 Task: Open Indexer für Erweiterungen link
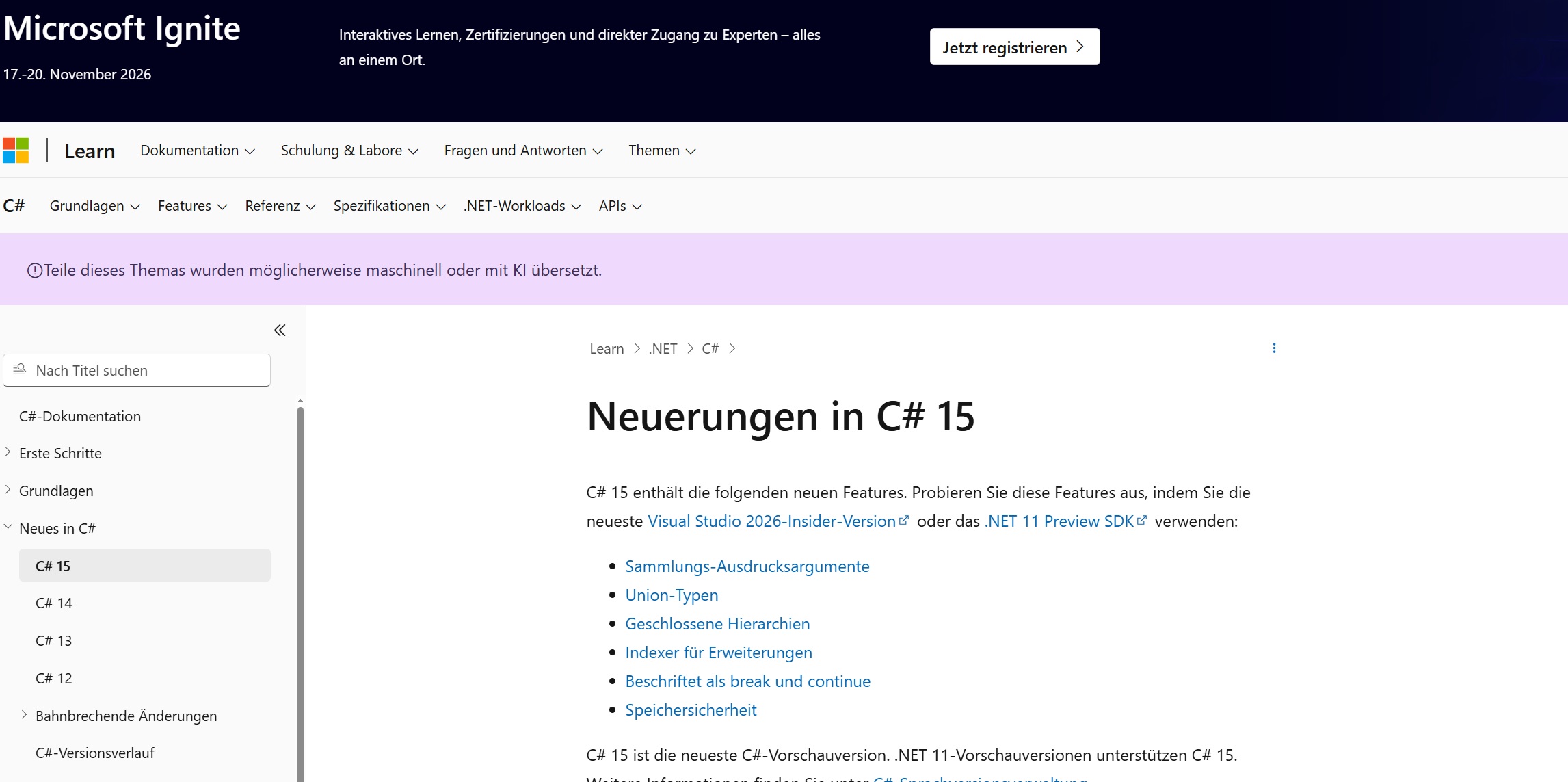pos(719,653)
